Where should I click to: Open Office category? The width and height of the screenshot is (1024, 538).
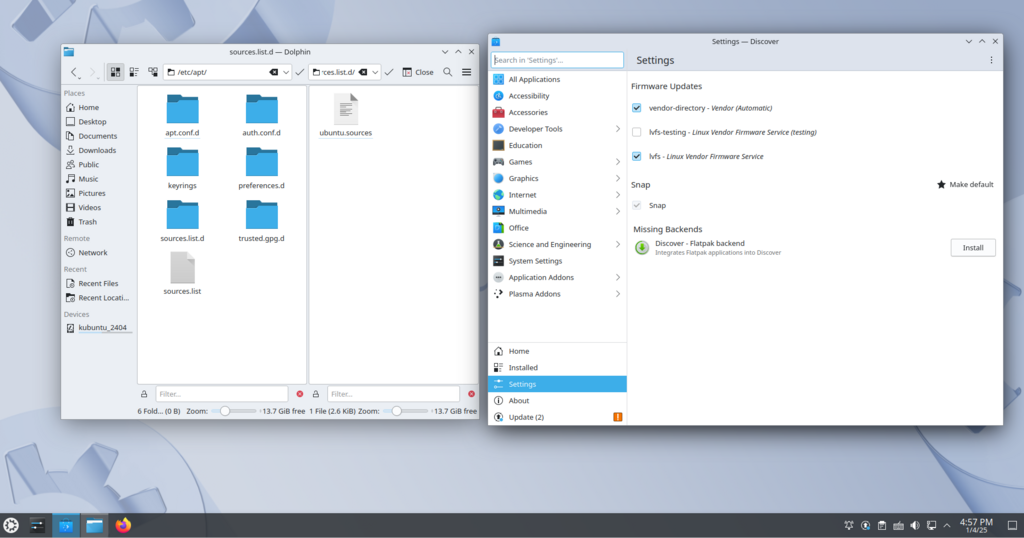[557, 228]
